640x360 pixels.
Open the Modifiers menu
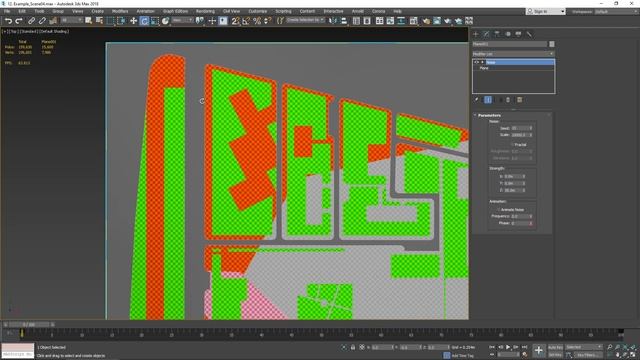[120, 11]
